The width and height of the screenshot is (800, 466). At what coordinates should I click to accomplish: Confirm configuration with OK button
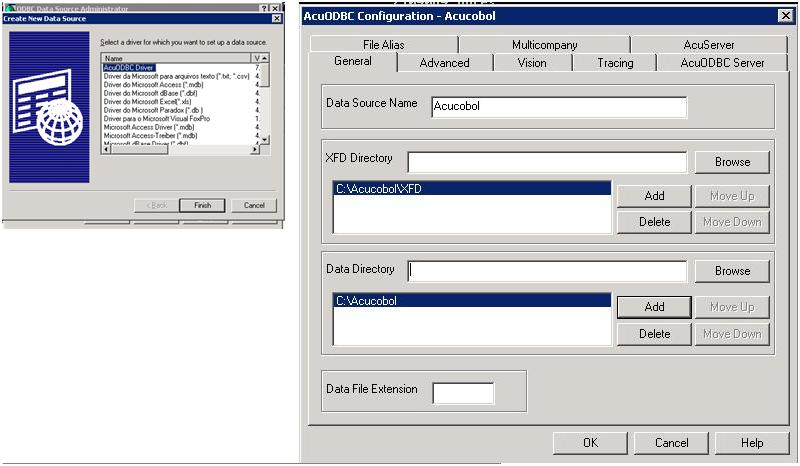click(x=590, y=443)
